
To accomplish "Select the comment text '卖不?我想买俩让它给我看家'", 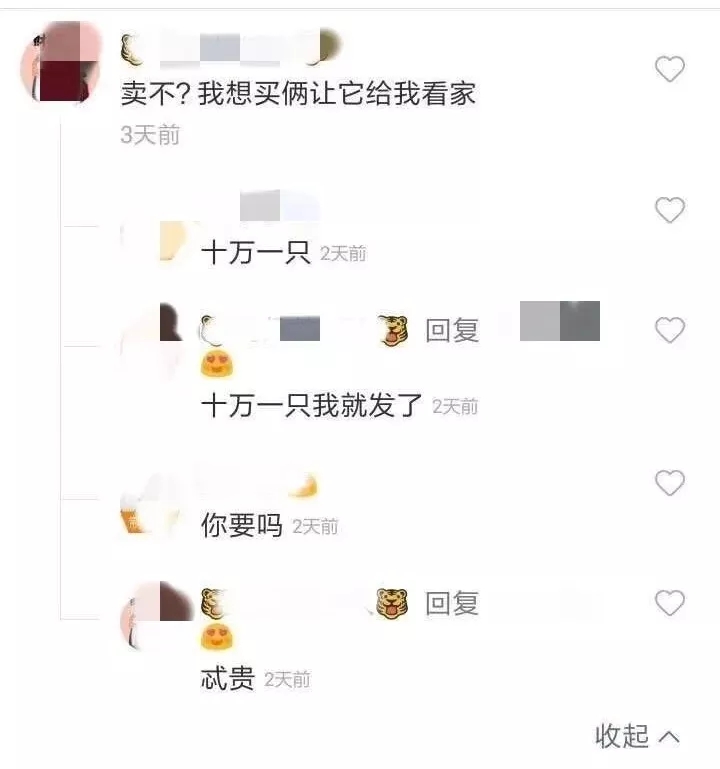I will [x=298, y=93].
